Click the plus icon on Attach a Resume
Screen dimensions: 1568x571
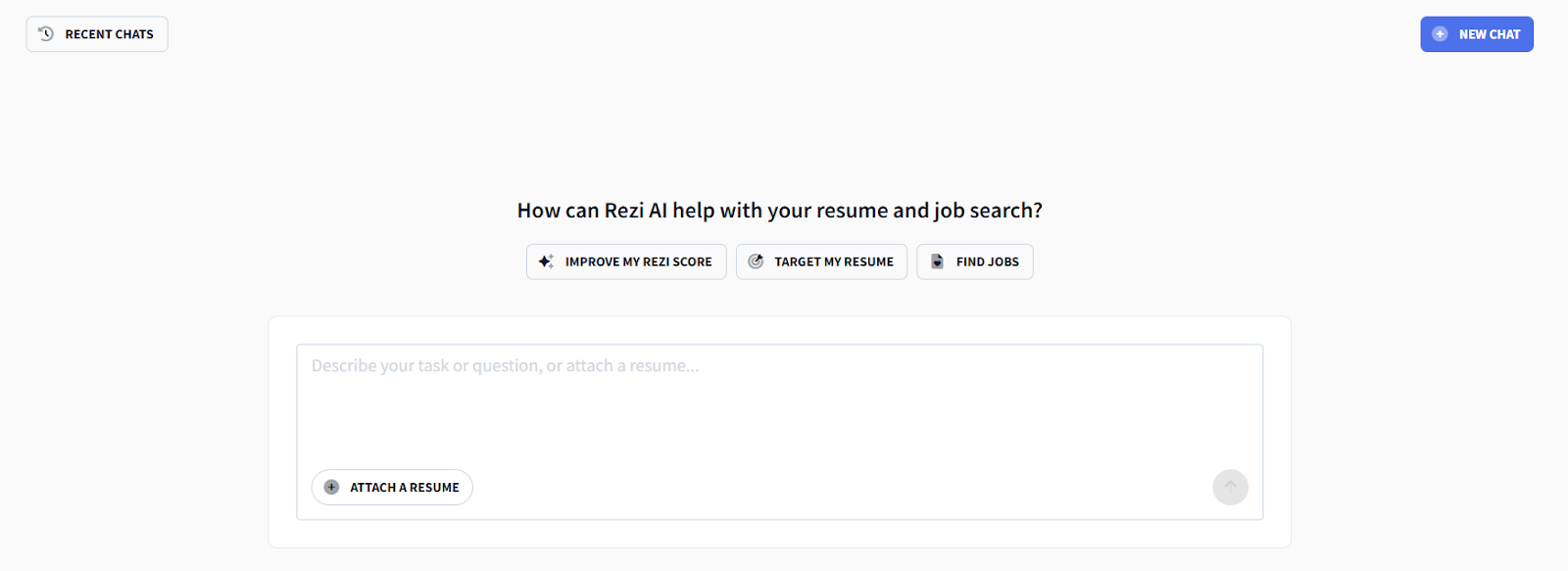331,488
